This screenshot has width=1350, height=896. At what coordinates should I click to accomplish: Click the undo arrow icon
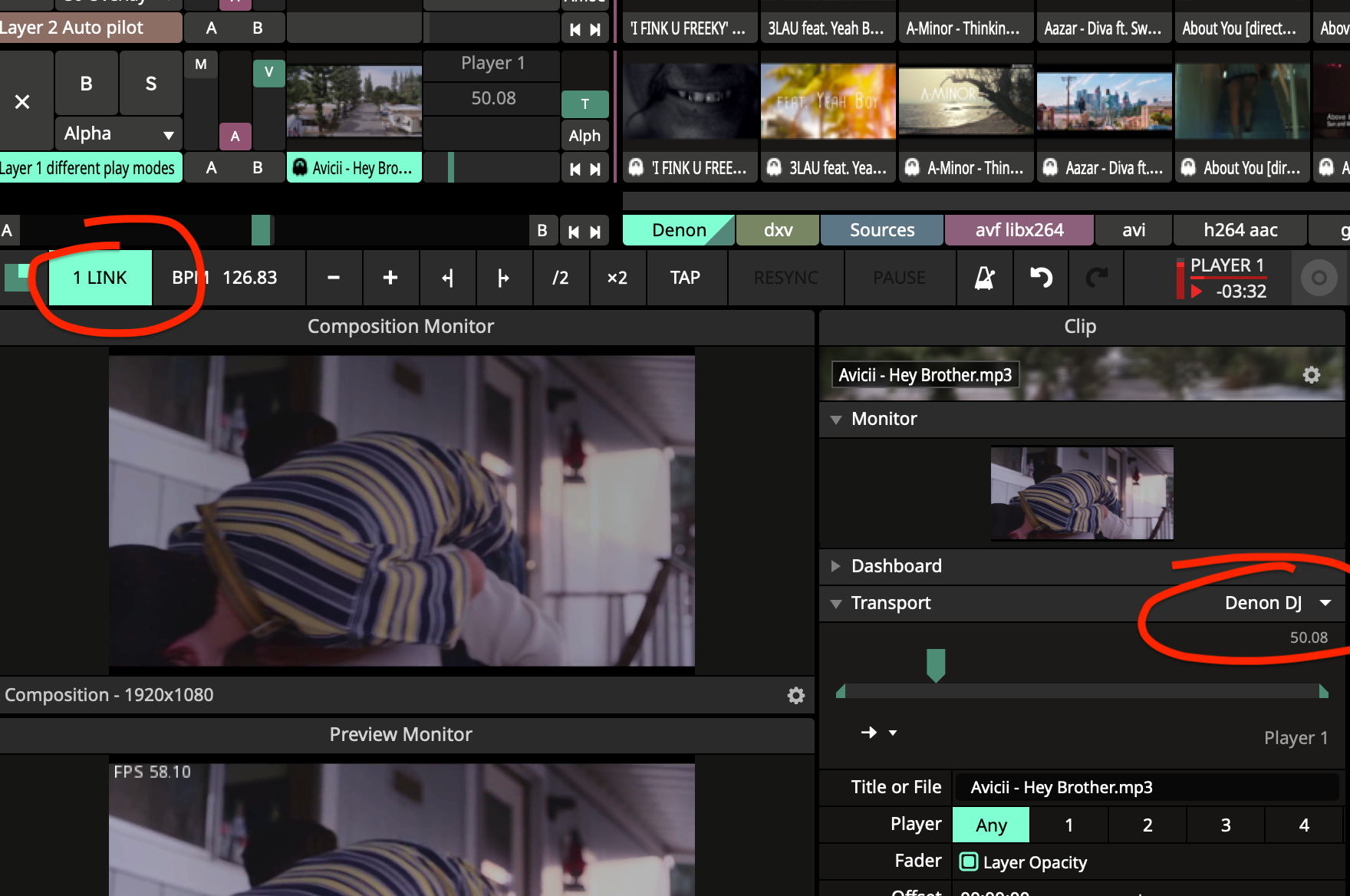[x=1041, y=278]
